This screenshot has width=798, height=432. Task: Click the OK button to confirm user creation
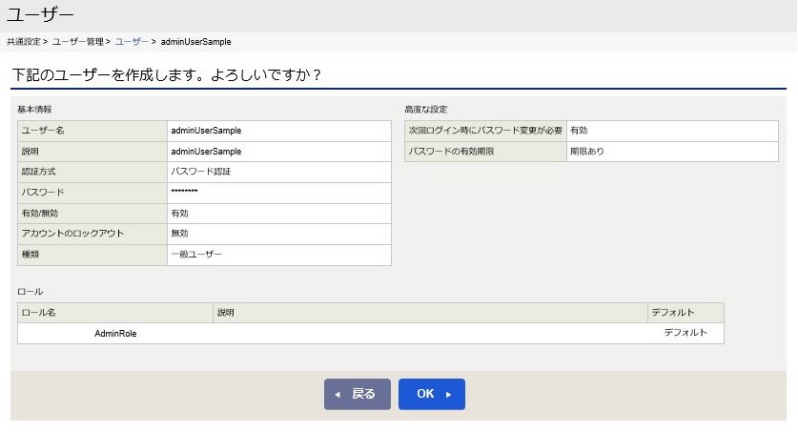(432, 394)
